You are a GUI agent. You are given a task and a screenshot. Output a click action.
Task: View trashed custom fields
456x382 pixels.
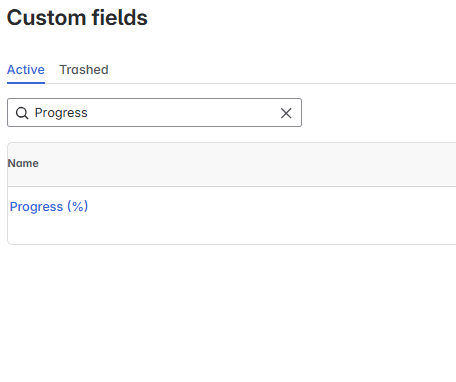pos(84,70)
